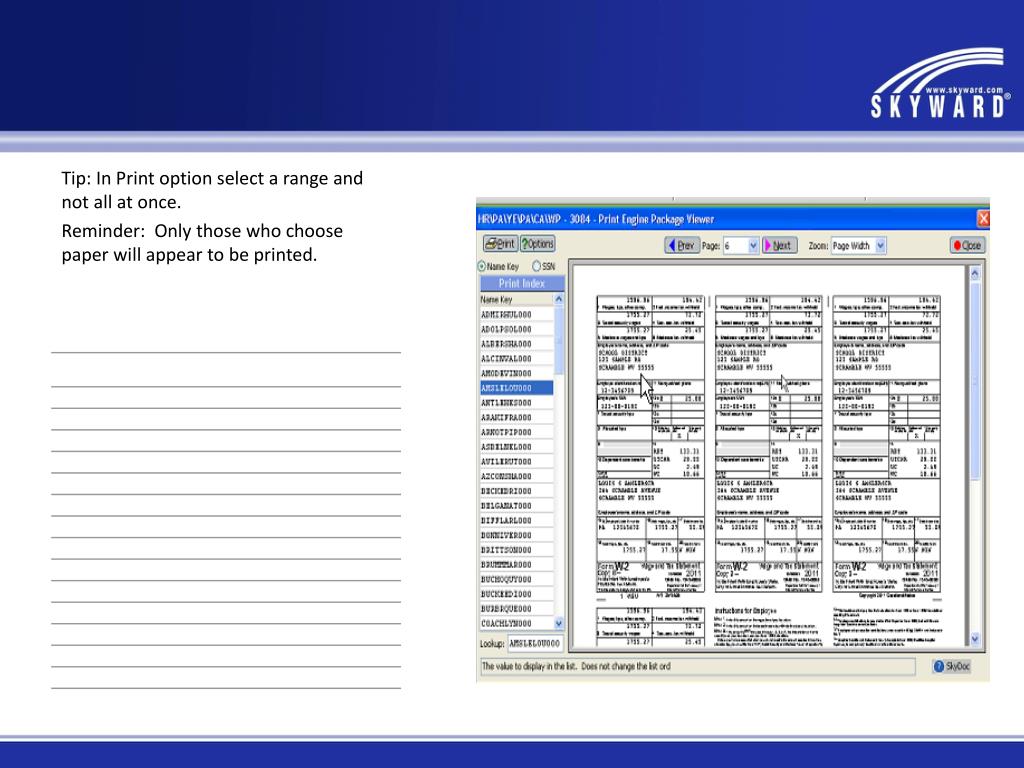Select ARANIFRA000 in the name list

[517, 417]
